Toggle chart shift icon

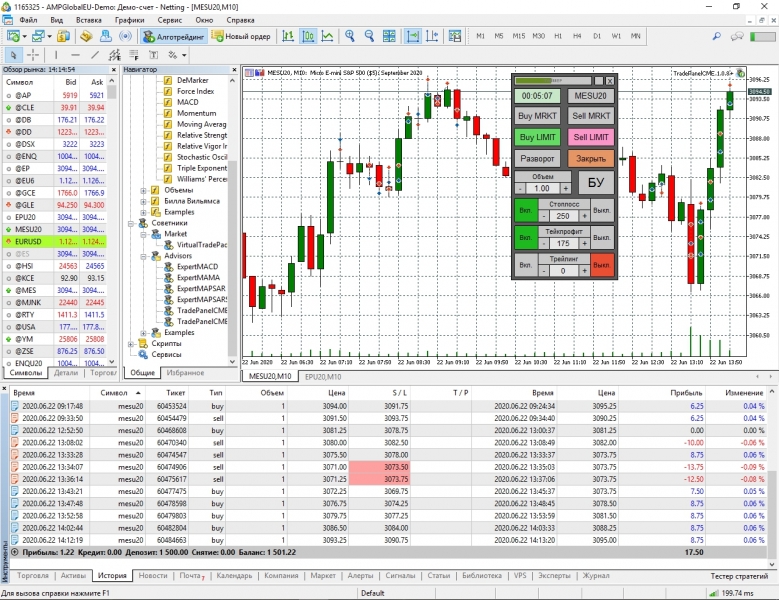pyautogui.click(x=432, y=36)
